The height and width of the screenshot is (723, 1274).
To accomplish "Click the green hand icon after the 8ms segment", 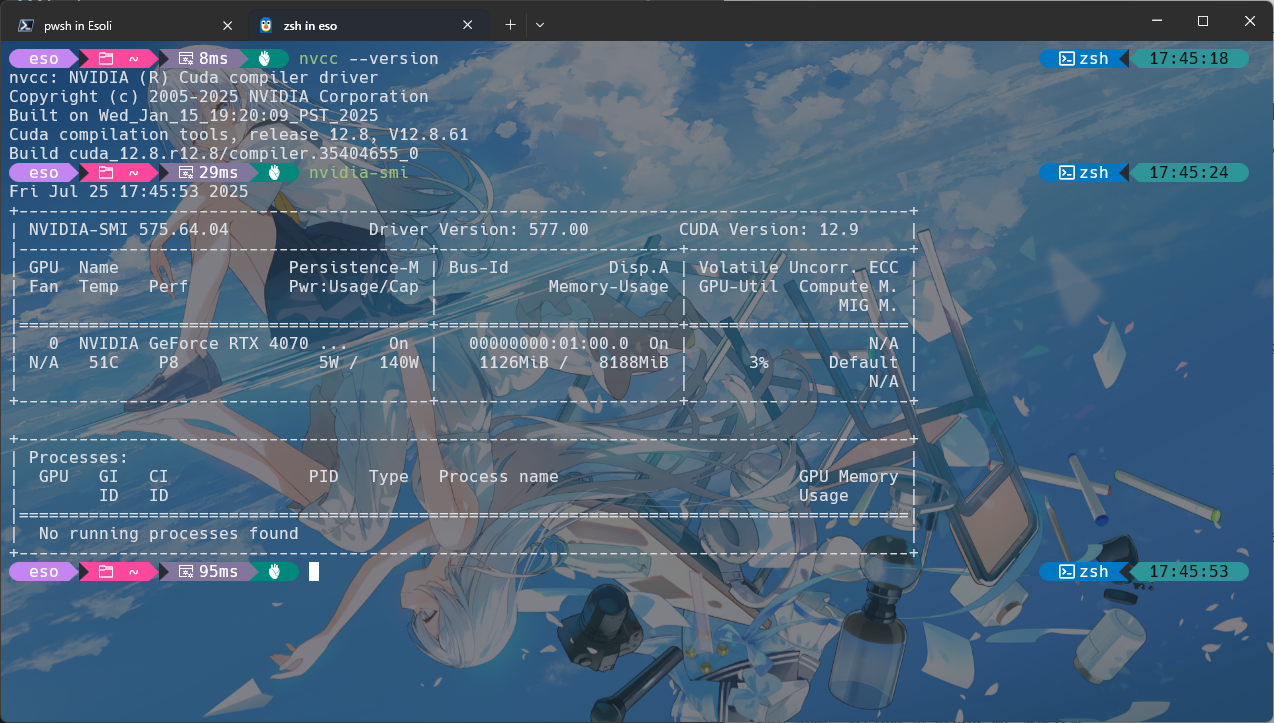I will pos(265,58).
